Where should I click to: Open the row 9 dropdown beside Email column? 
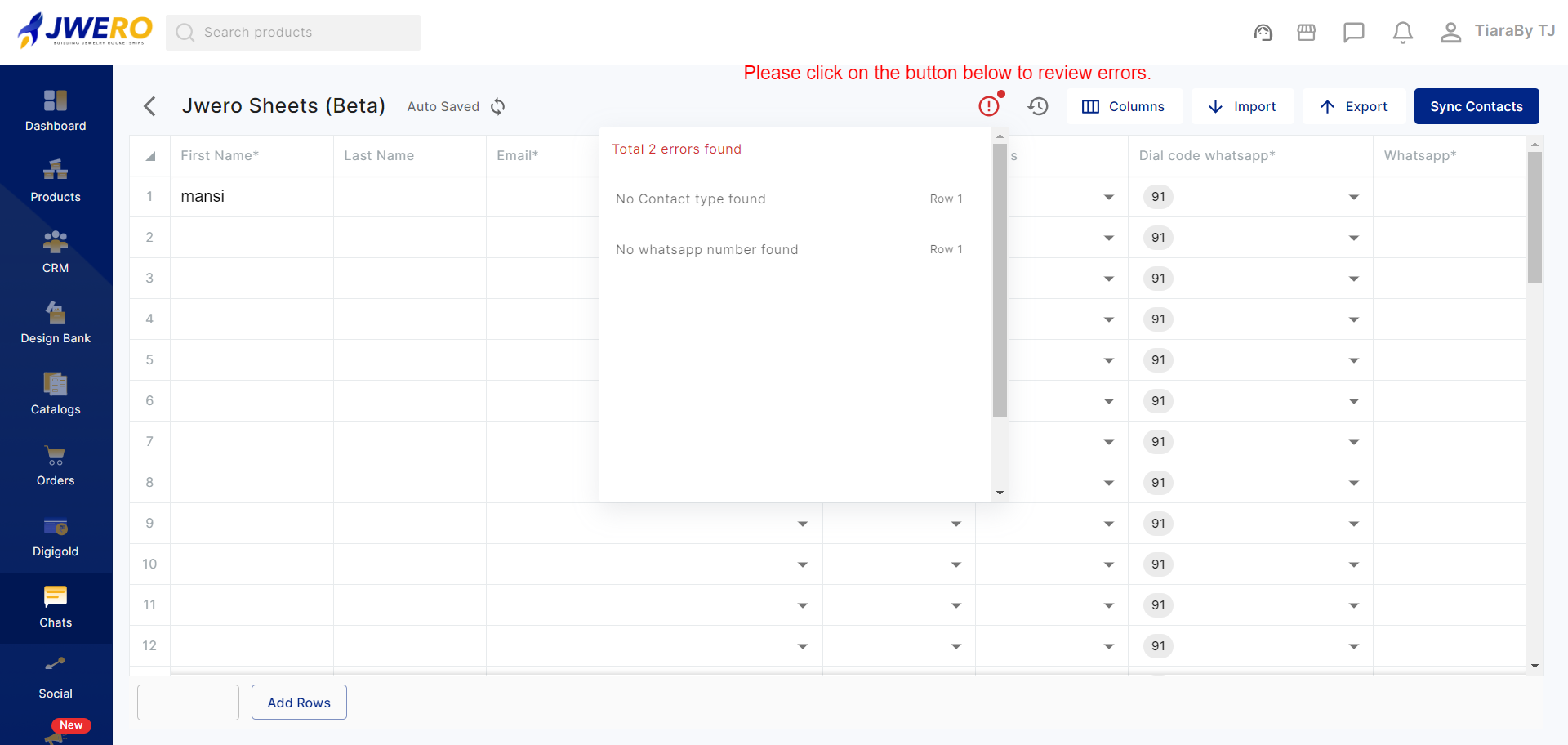coord(802,524)
